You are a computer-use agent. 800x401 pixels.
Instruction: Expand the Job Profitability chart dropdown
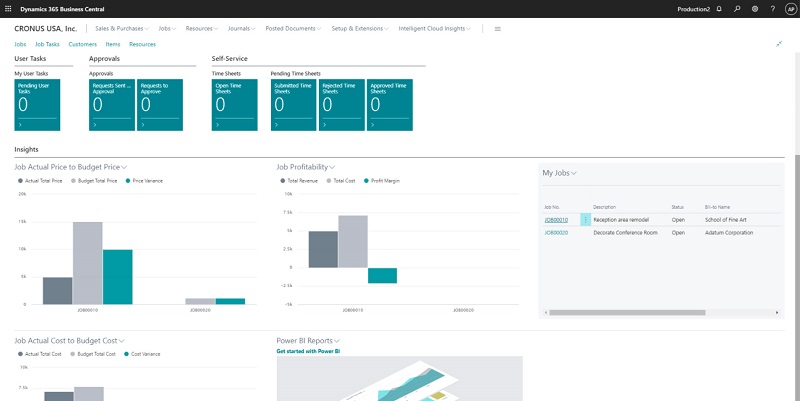(x=332, y=167)
